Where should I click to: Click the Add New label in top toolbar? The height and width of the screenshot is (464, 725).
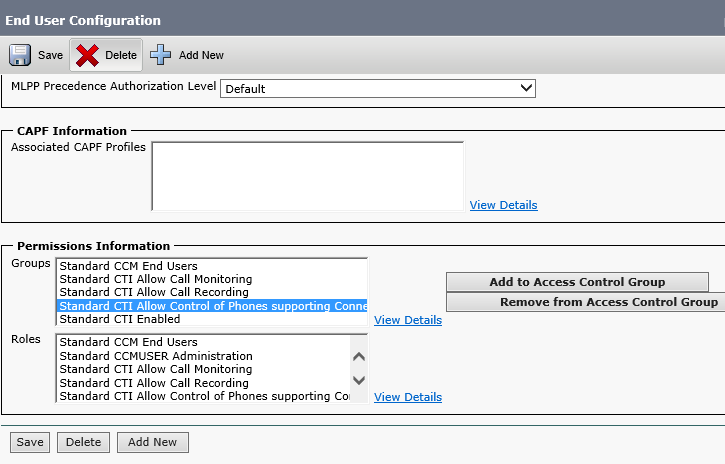[201, 55]
